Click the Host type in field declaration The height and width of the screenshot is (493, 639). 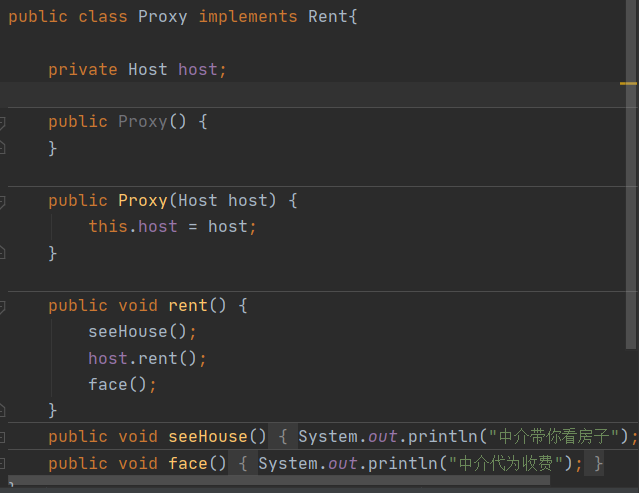tap(148, 70)
